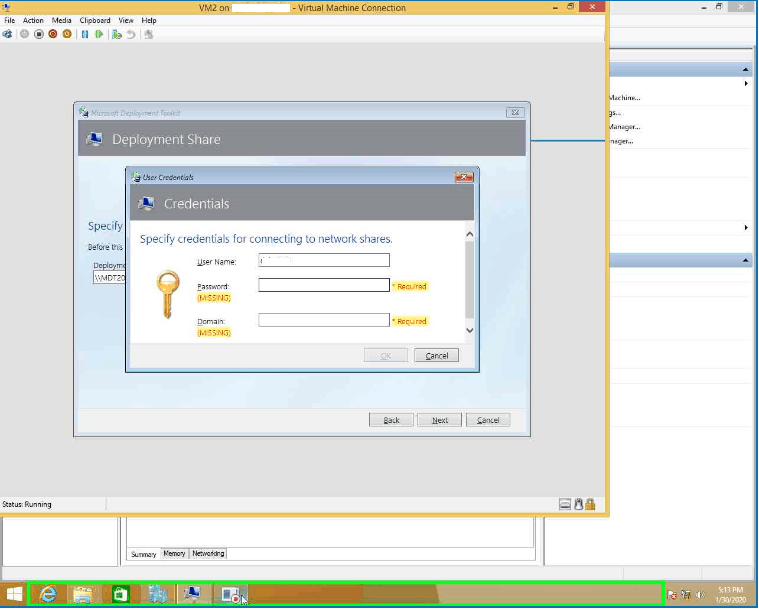Click the mouse status icon in VM status bar
Viewport: 759px width, 610px height.
point(578,504)
